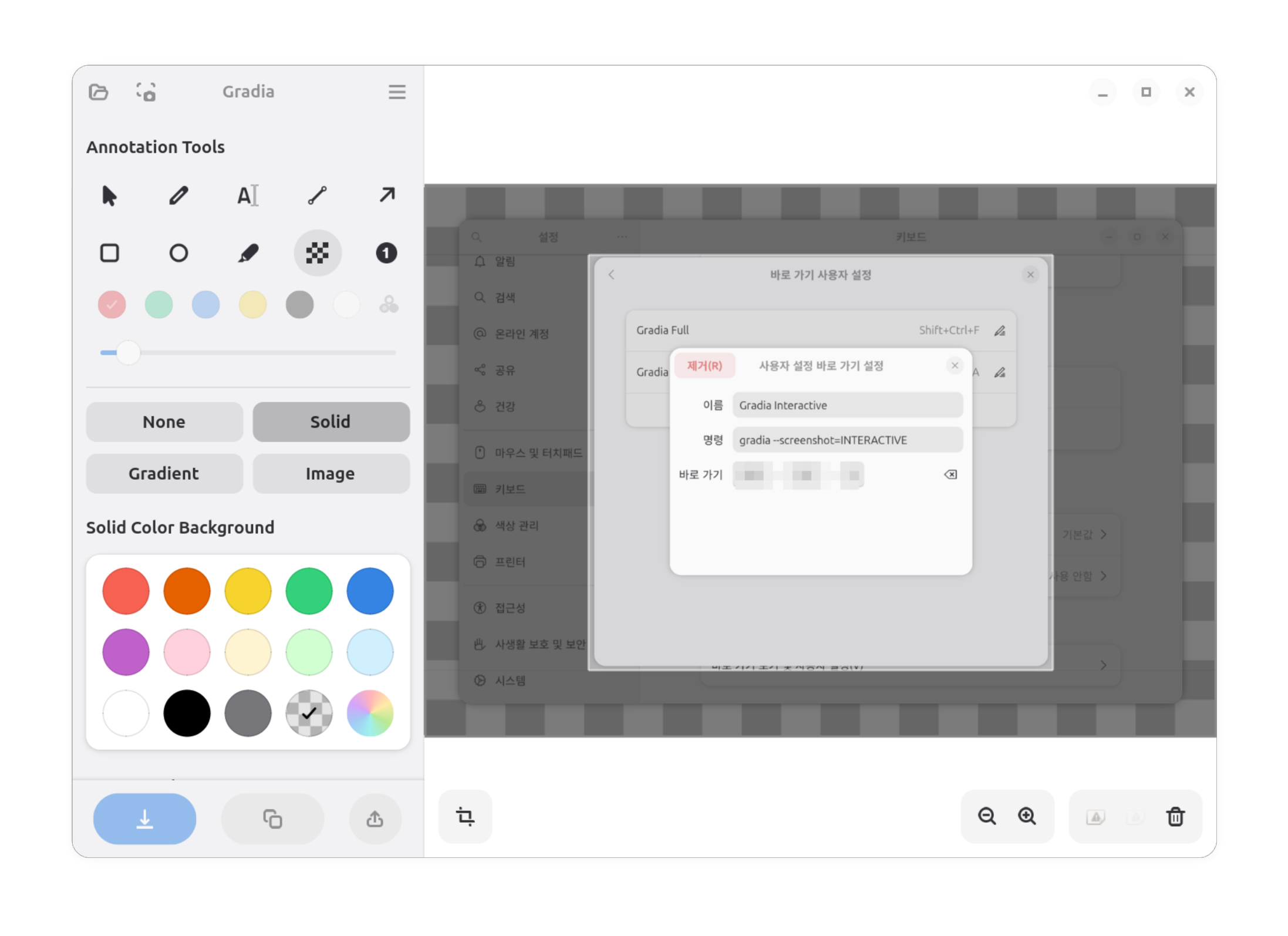Set background to dark gray color
1288x936 pixels.
pos(248,713)
